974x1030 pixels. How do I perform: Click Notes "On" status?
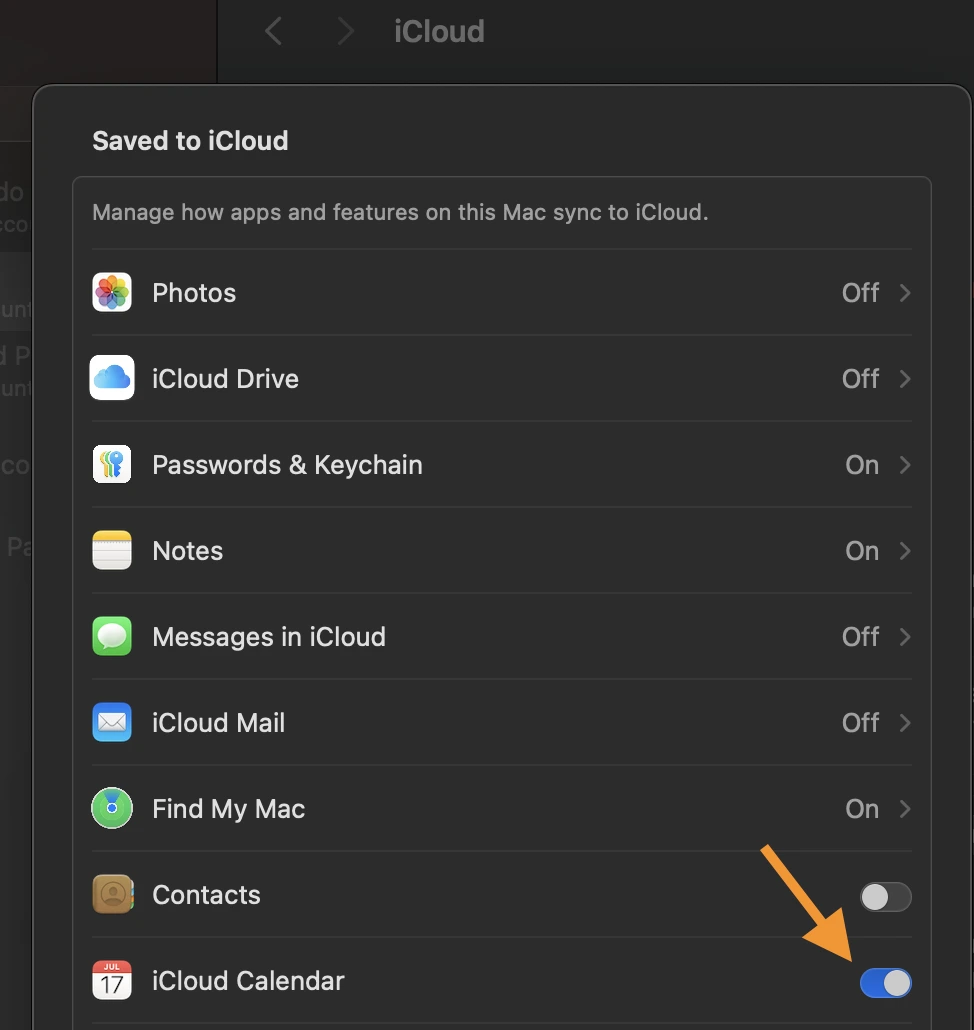862,551
